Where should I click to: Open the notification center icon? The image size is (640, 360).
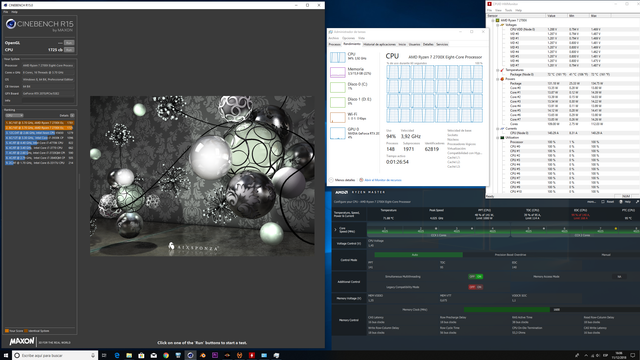tap(633, 356)
